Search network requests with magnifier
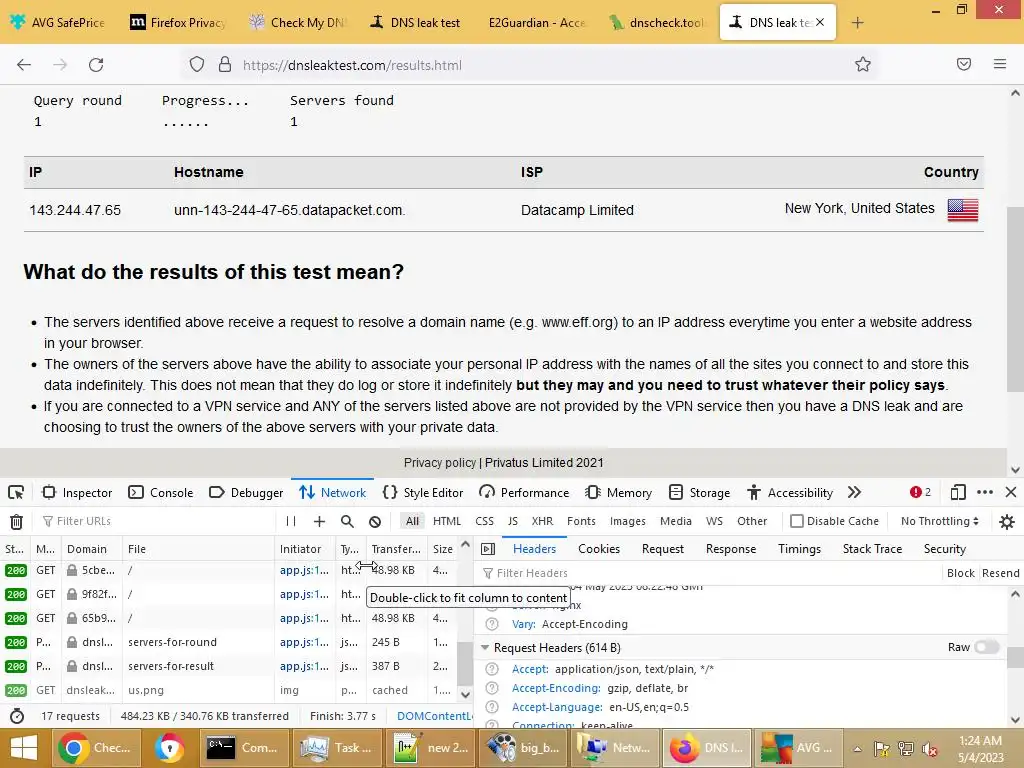 click(347, 521)
